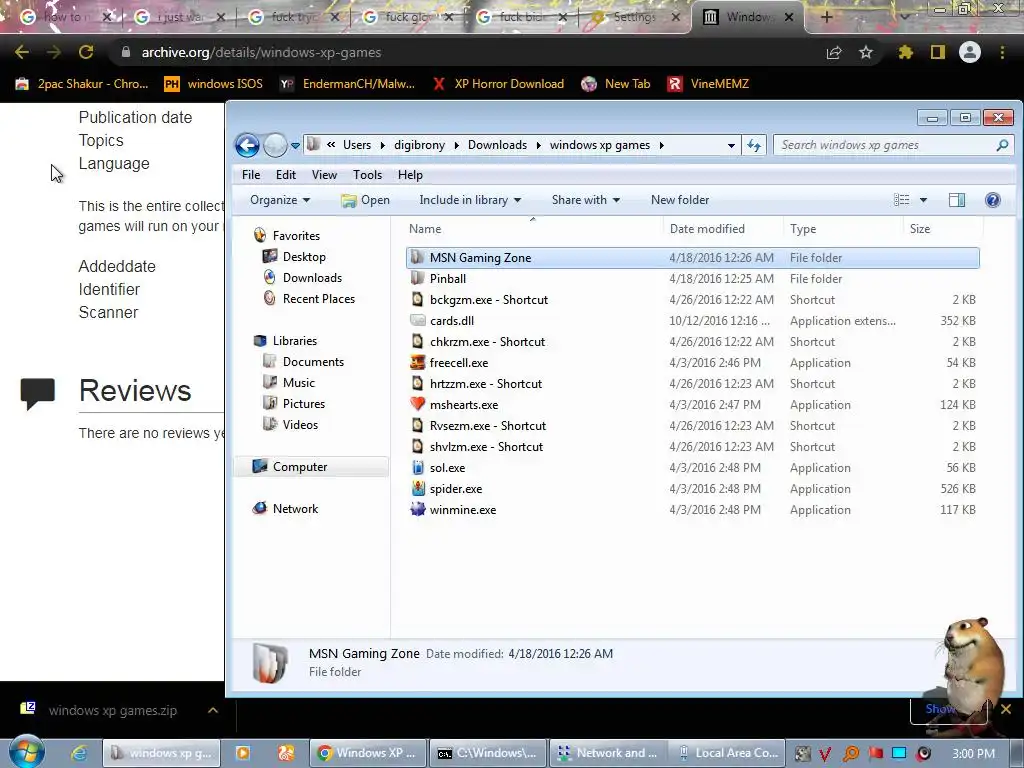Open windows ISOS bookmark
Screen dimensions: 1024x768
(214, 84)
